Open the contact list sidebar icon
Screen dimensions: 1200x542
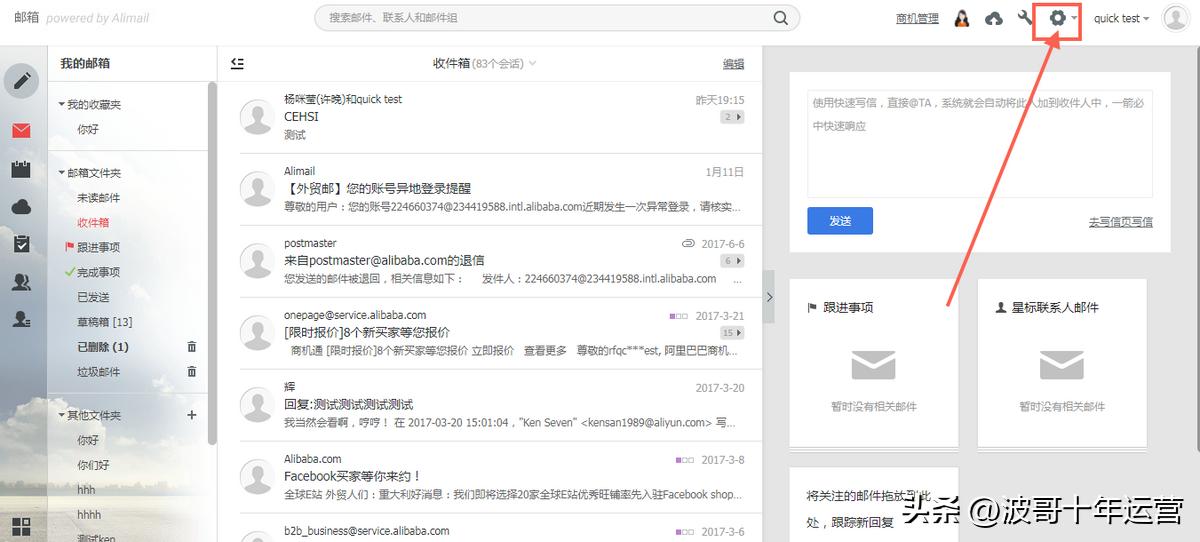tap(21, 319)
